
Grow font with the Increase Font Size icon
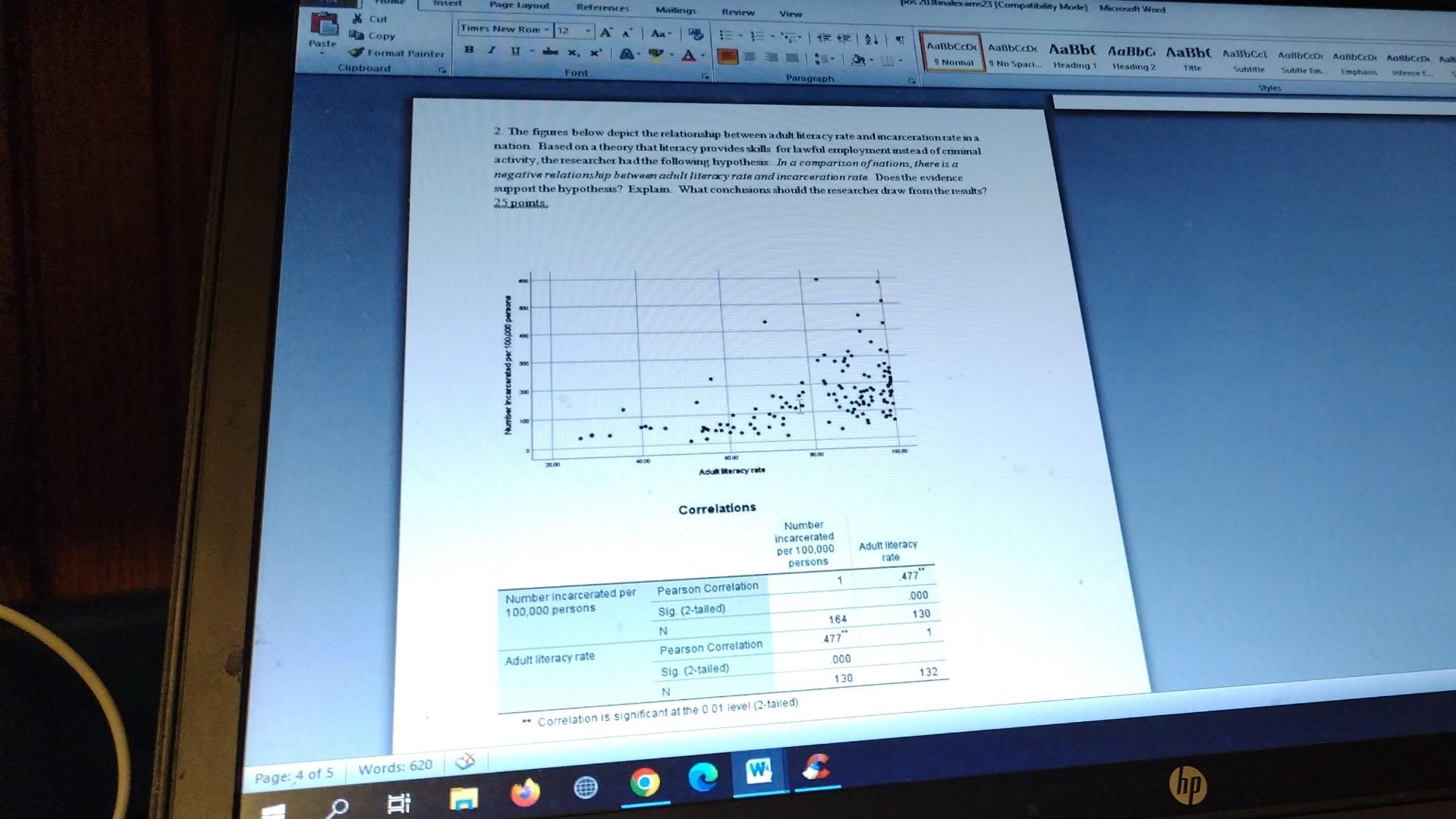pos(605,32)
